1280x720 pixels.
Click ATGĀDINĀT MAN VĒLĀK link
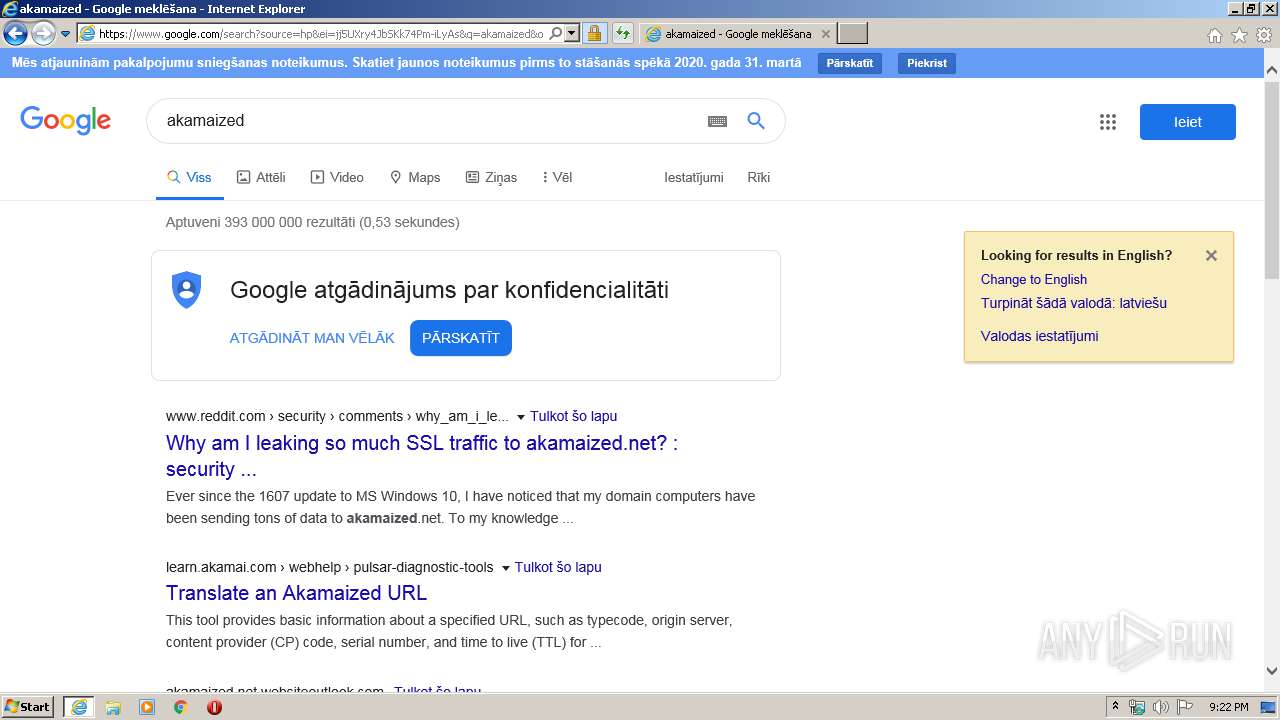tap(312, 338)
